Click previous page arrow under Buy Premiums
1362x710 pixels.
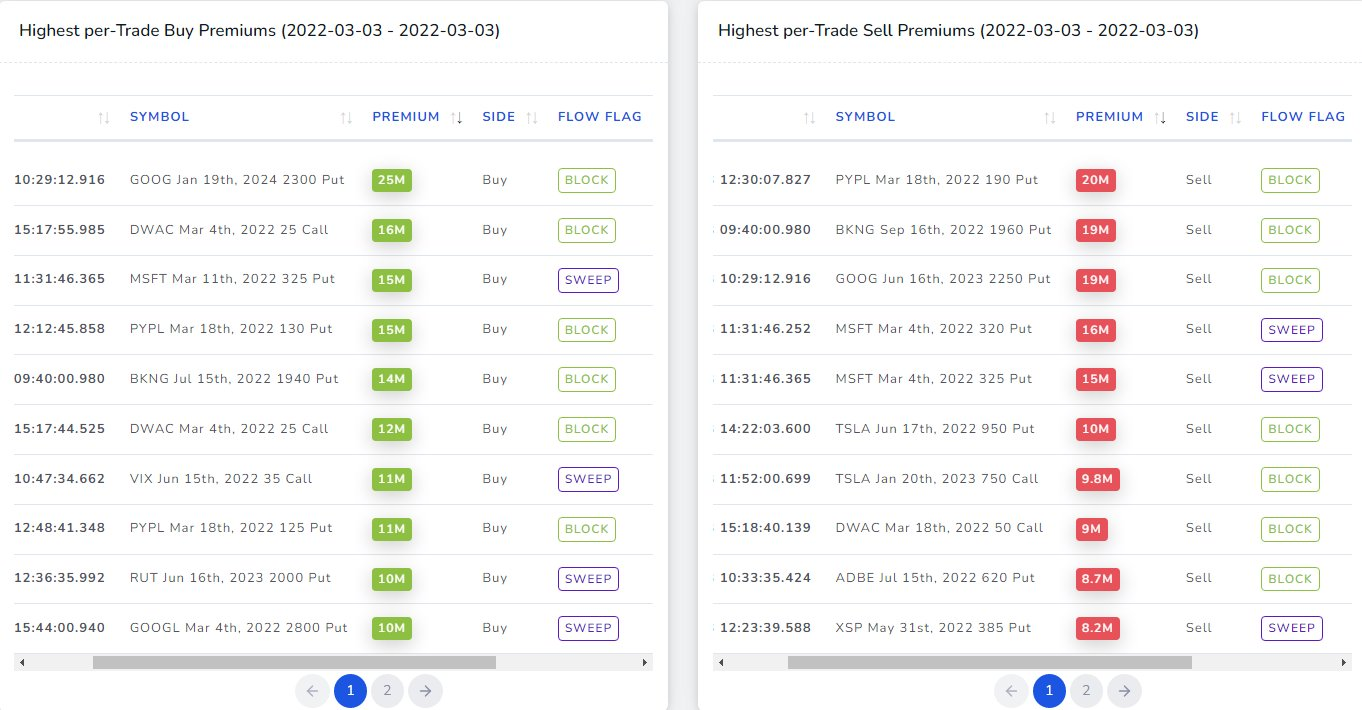click(312, 690)
